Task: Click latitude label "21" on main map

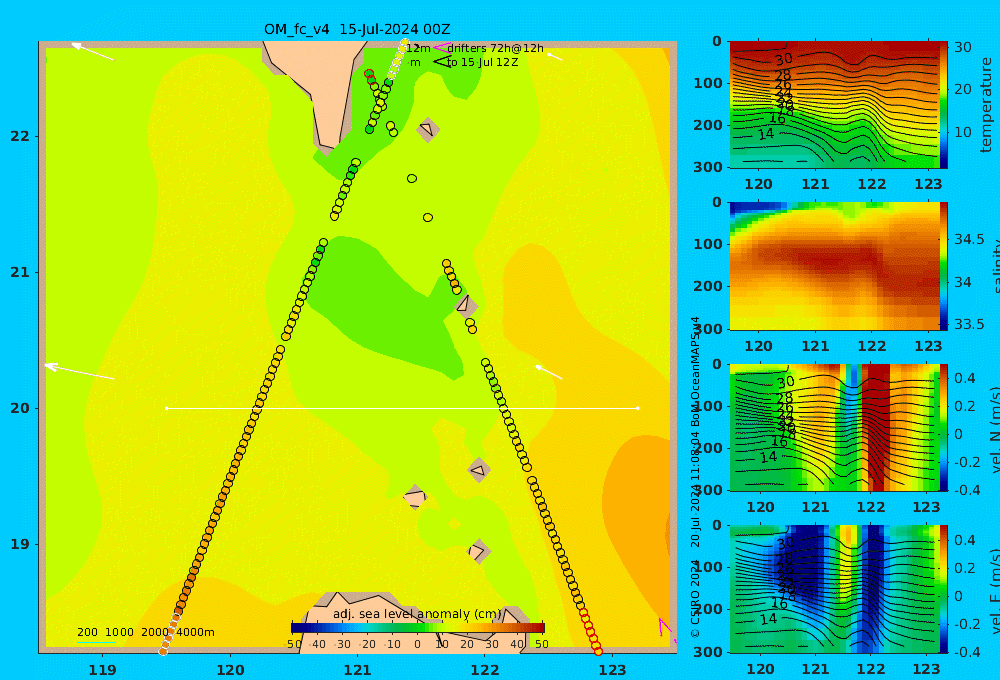Action: [x=20, y=272]
